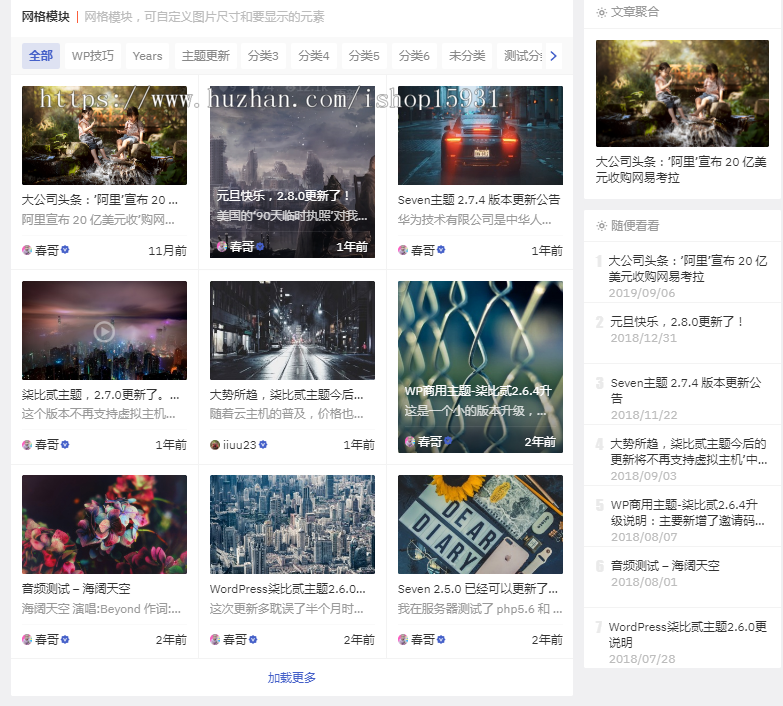Open the Years category tab
Viewport: 783px width, 706px height.
147,56
